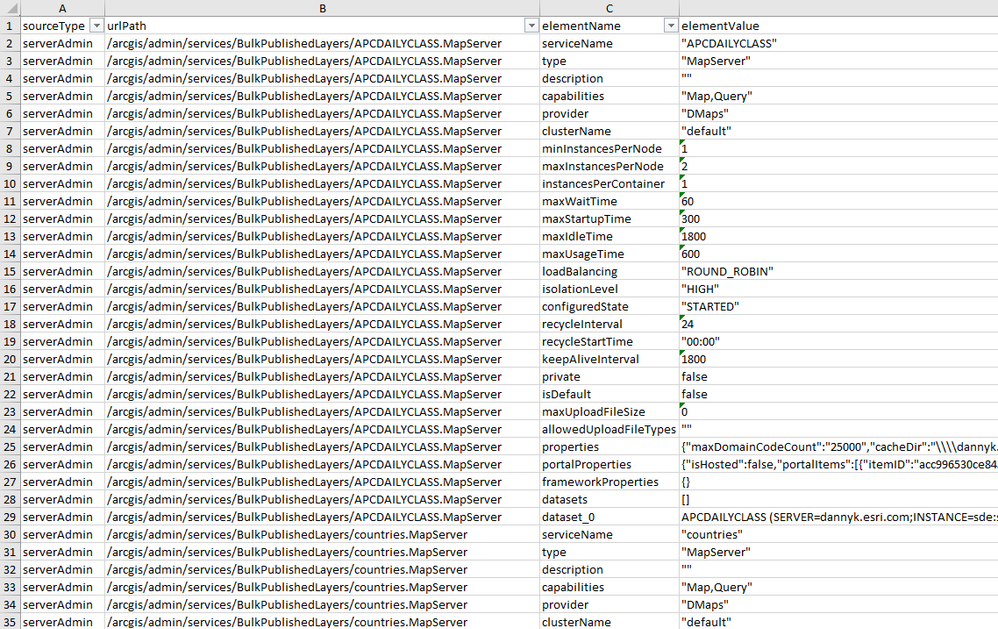The height and width of the screenshot is (629, 998).
Task: Open the sourceType filter dropdown
Action: point(97,26)
